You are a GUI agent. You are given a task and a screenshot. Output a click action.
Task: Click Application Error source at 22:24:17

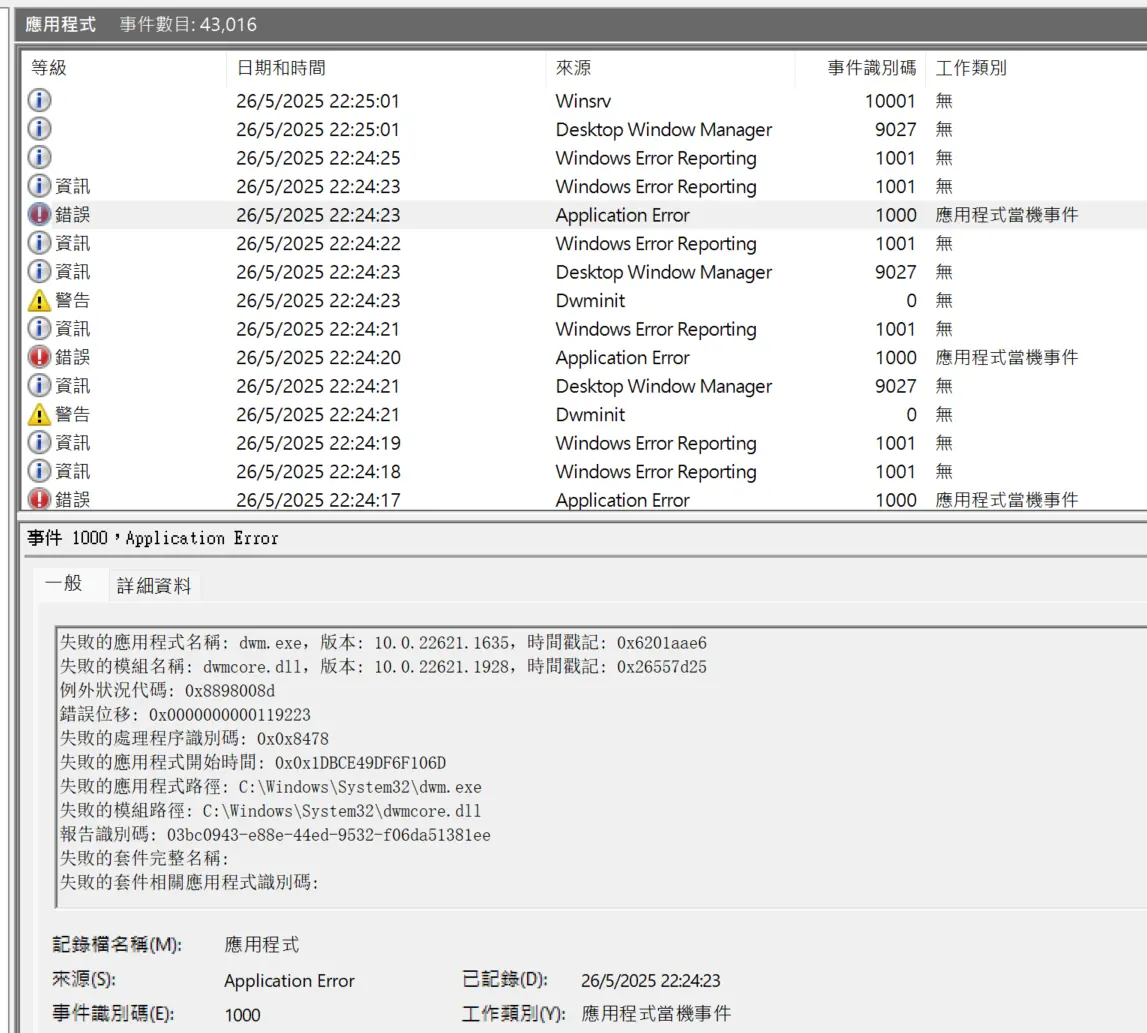tap(623, 500)
